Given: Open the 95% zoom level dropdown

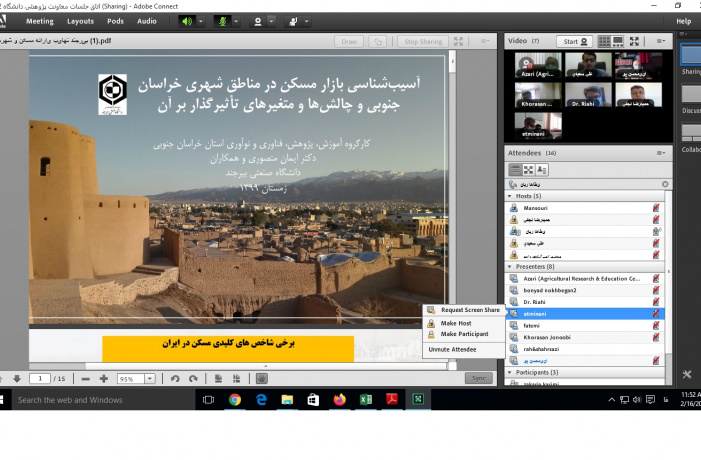Looking at the screenshot, I should (x=150, y=379).
